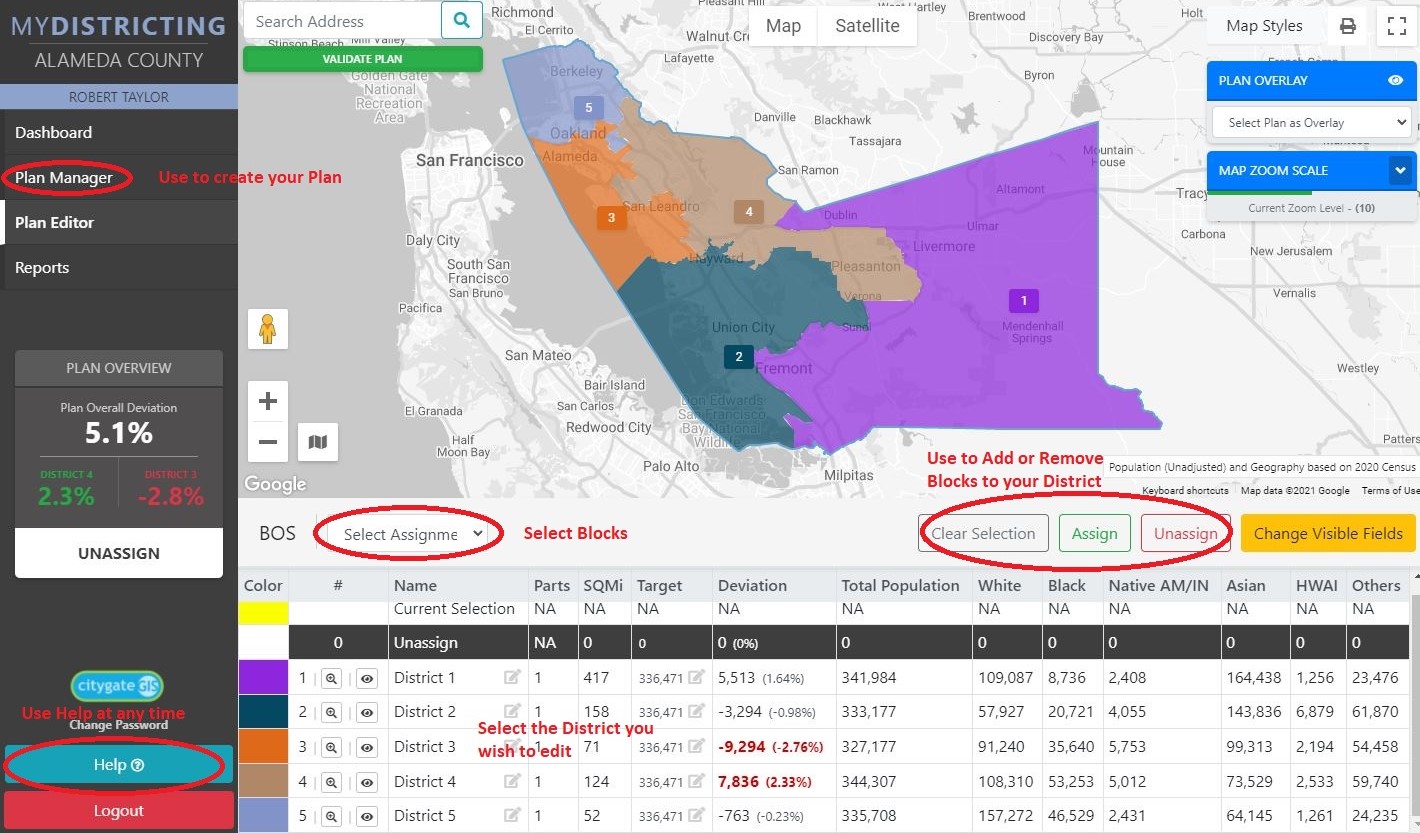
Task: Open Plan Manager in the sidebar
Action: [x=66, y=177]
